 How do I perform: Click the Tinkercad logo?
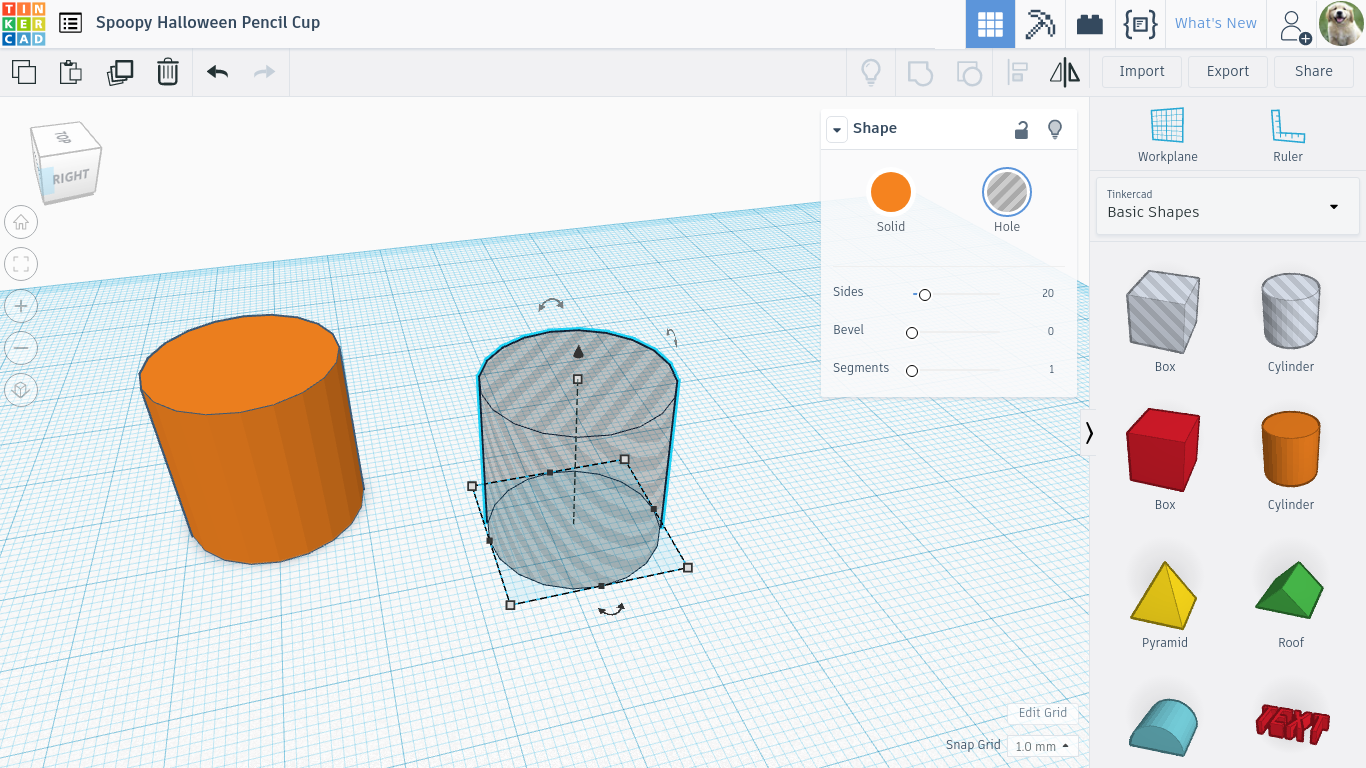point(23,23)
